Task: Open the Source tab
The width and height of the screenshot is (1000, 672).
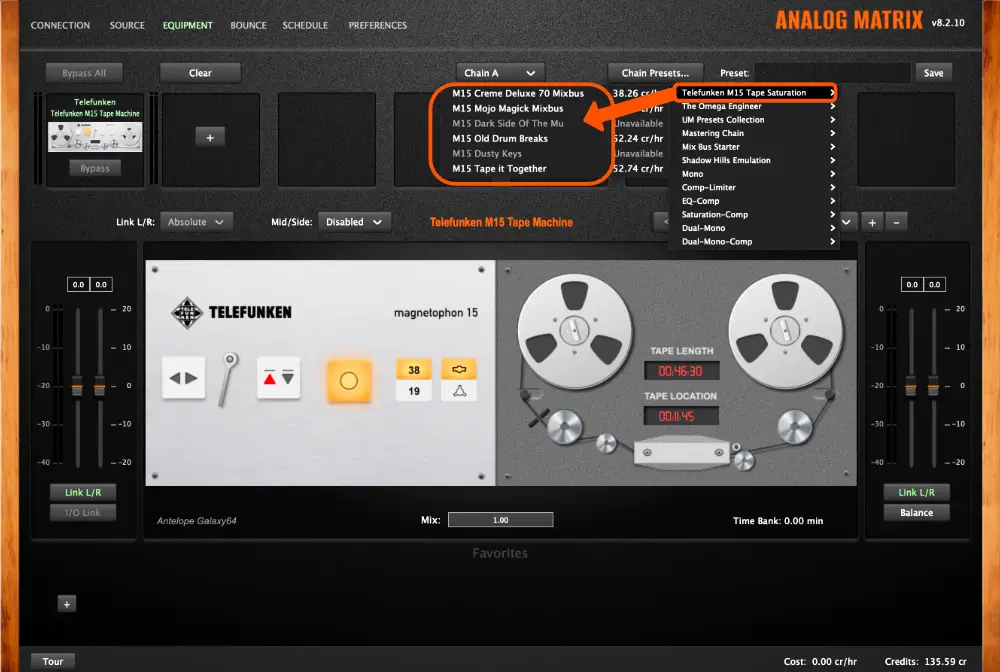Action: tap(127, 26)
